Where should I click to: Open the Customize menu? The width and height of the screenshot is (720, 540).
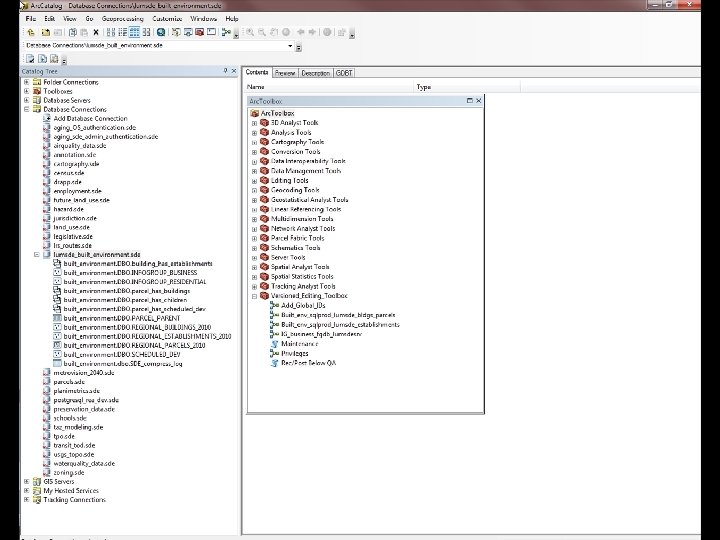167,19
